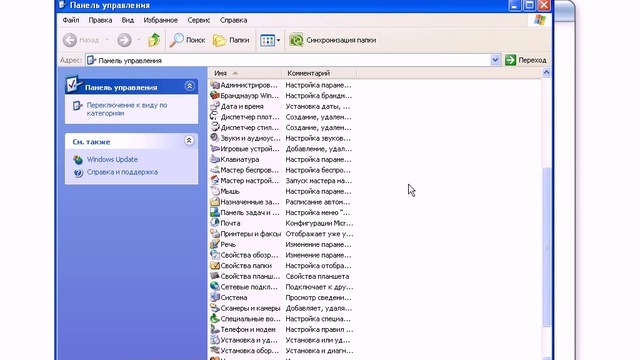Click the address bar field
This screenshot has height=360, width=640.
[x=288, y=60]
